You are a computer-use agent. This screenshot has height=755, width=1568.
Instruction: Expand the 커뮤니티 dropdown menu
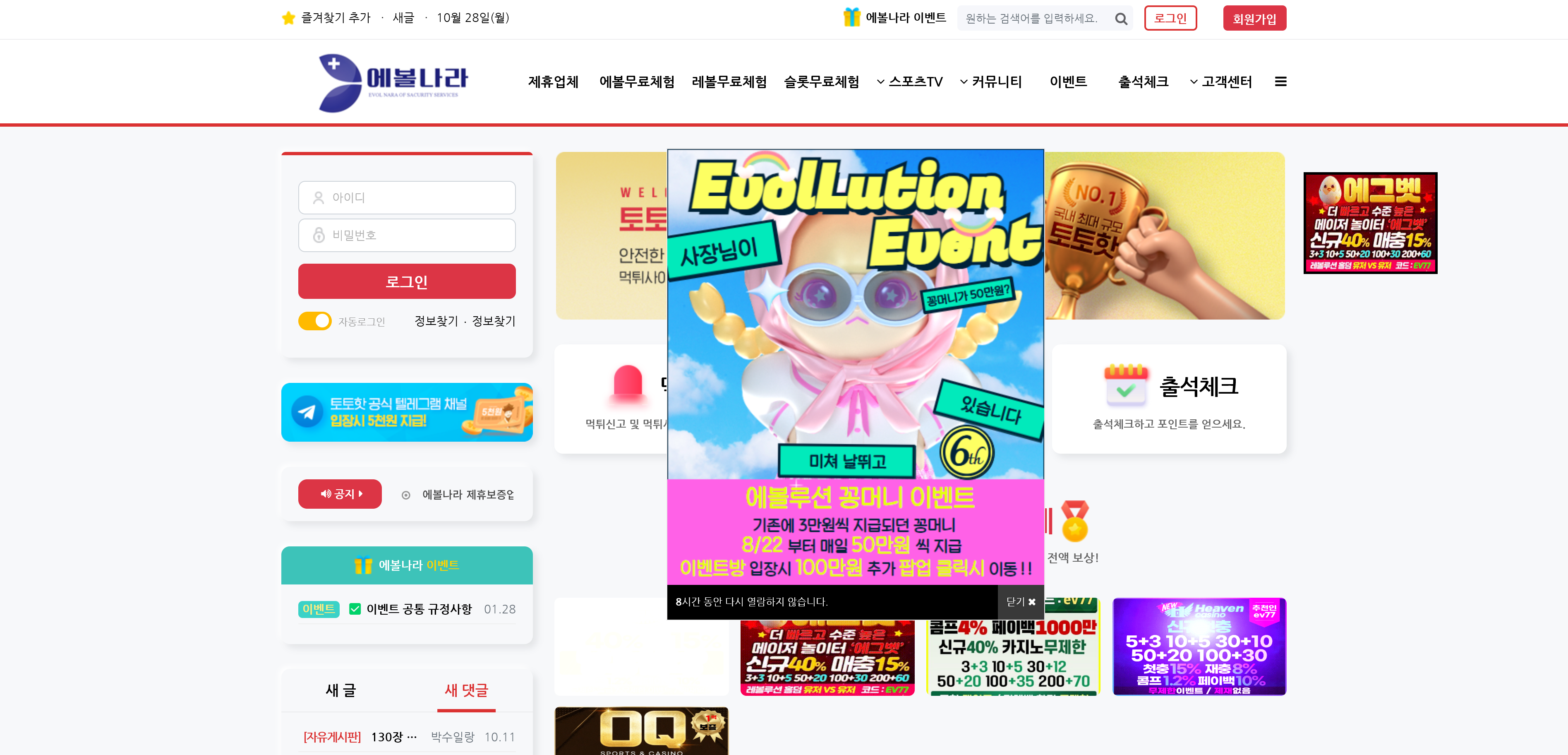[x=991, y=82]
